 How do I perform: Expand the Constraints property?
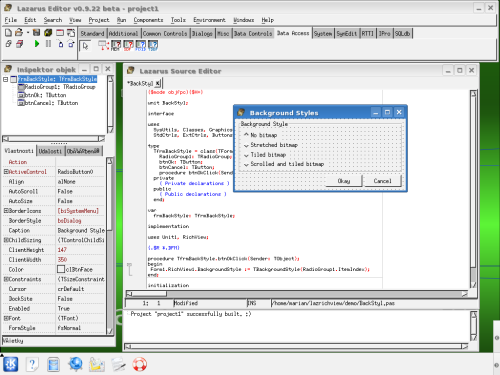click(x=6, y=279)
